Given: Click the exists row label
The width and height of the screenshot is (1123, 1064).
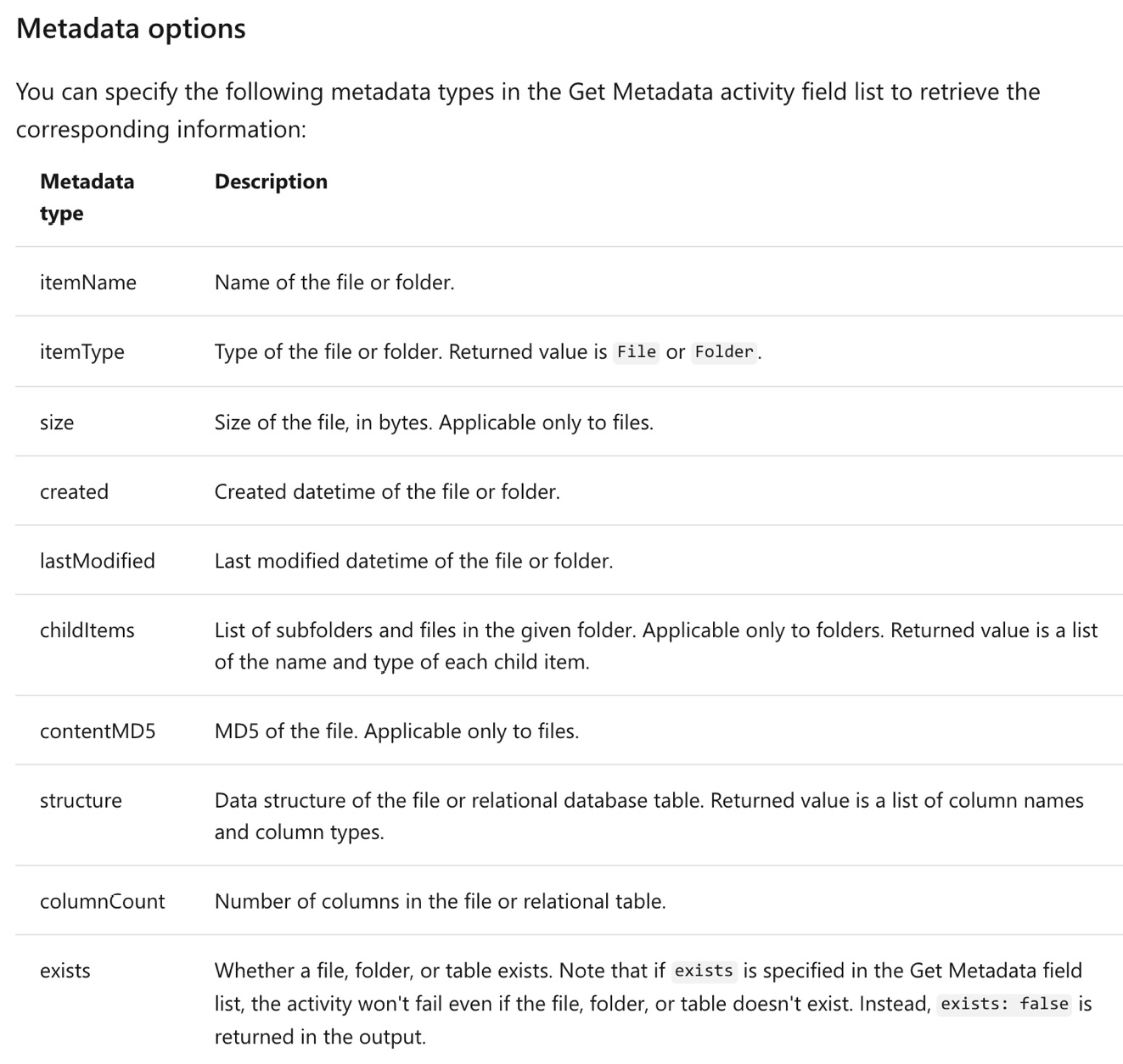Looking at the screenshot, I should [x=65, y=971].
